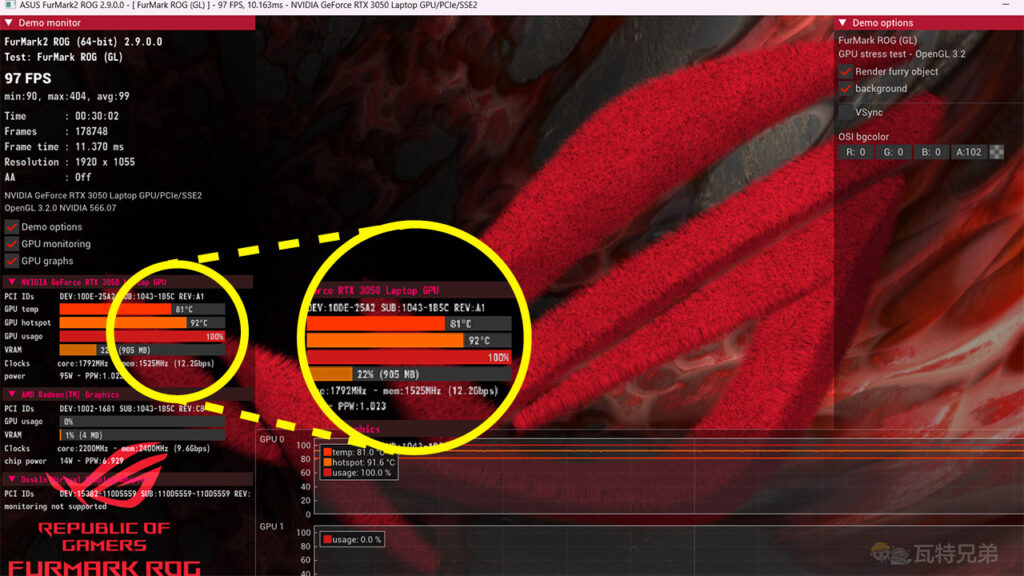Click the usage legend marker in GPU 1 graph
This screenshot has width=1024, height=576.
point(327,539)
